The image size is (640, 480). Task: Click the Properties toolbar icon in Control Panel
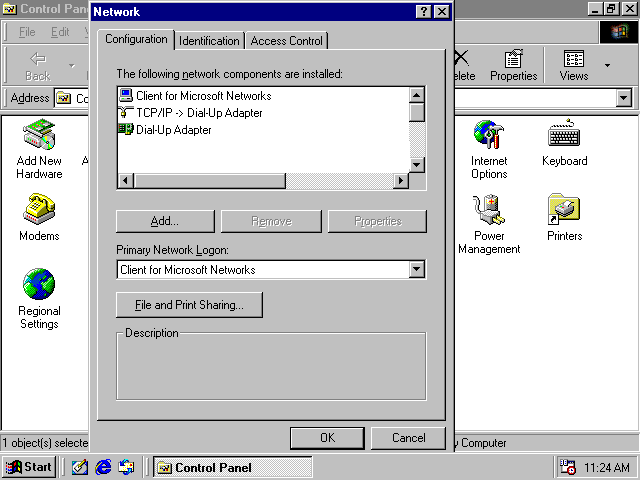513,65
